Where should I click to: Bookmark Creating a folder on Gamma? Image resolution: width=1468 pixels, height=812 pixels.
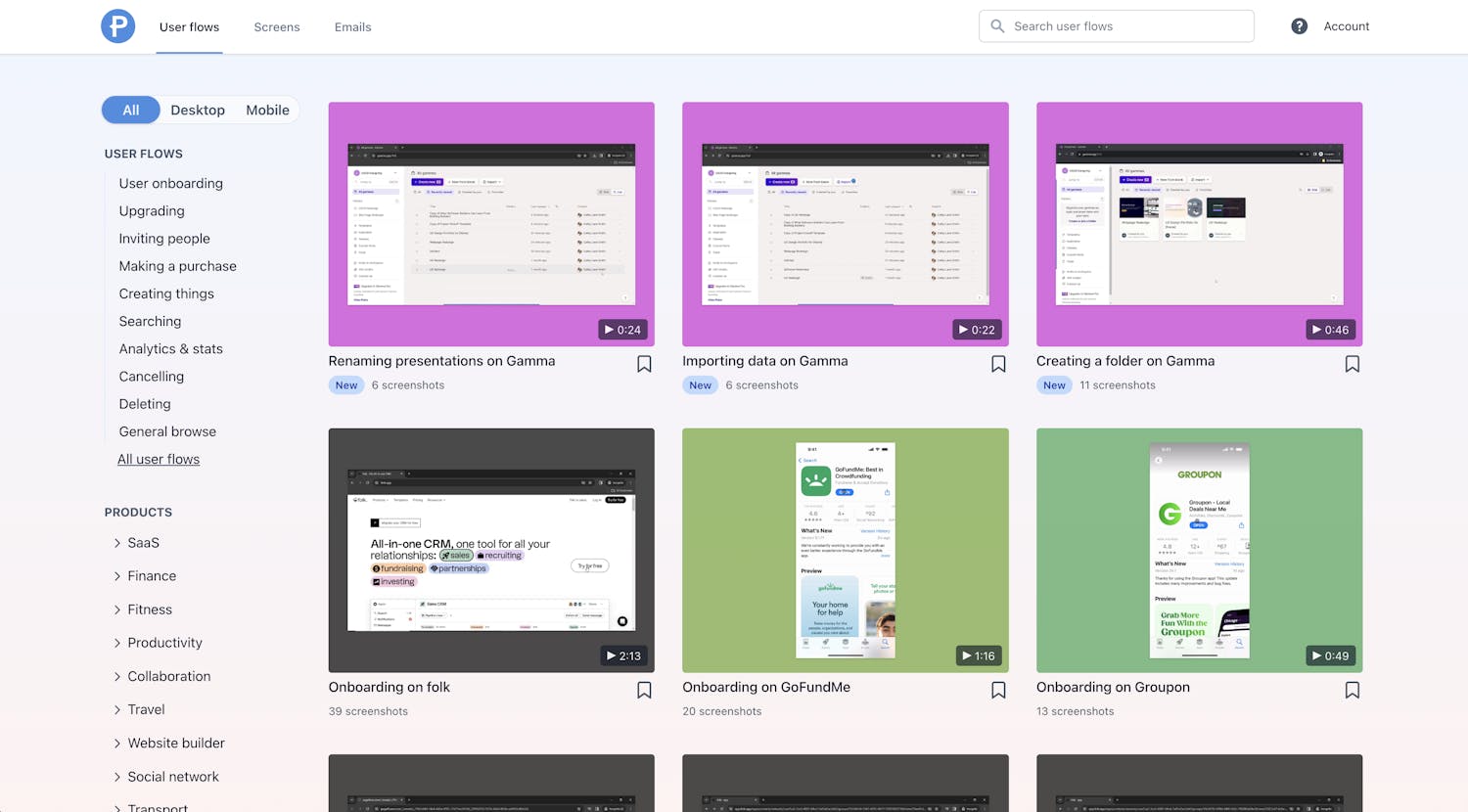pos(1352,364)
